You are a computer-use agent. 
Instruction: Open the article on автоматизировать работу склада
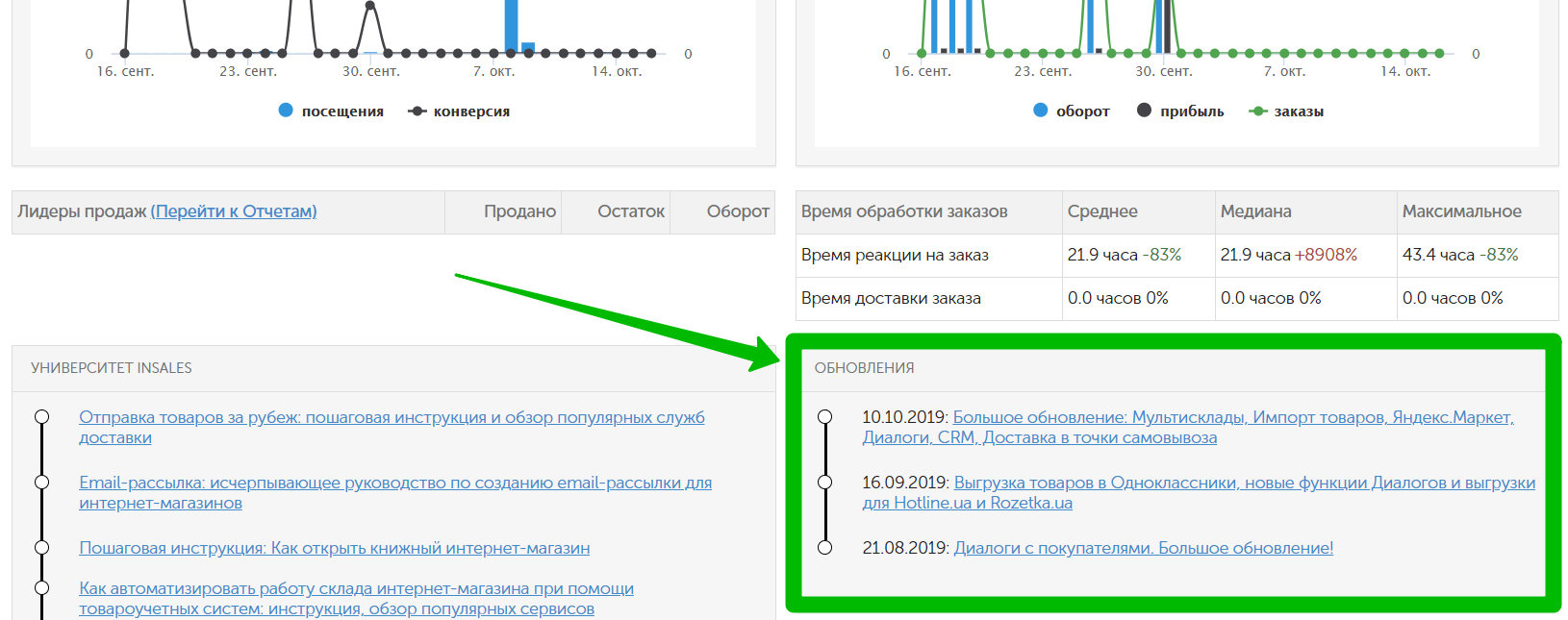click(x=356, y=599)
